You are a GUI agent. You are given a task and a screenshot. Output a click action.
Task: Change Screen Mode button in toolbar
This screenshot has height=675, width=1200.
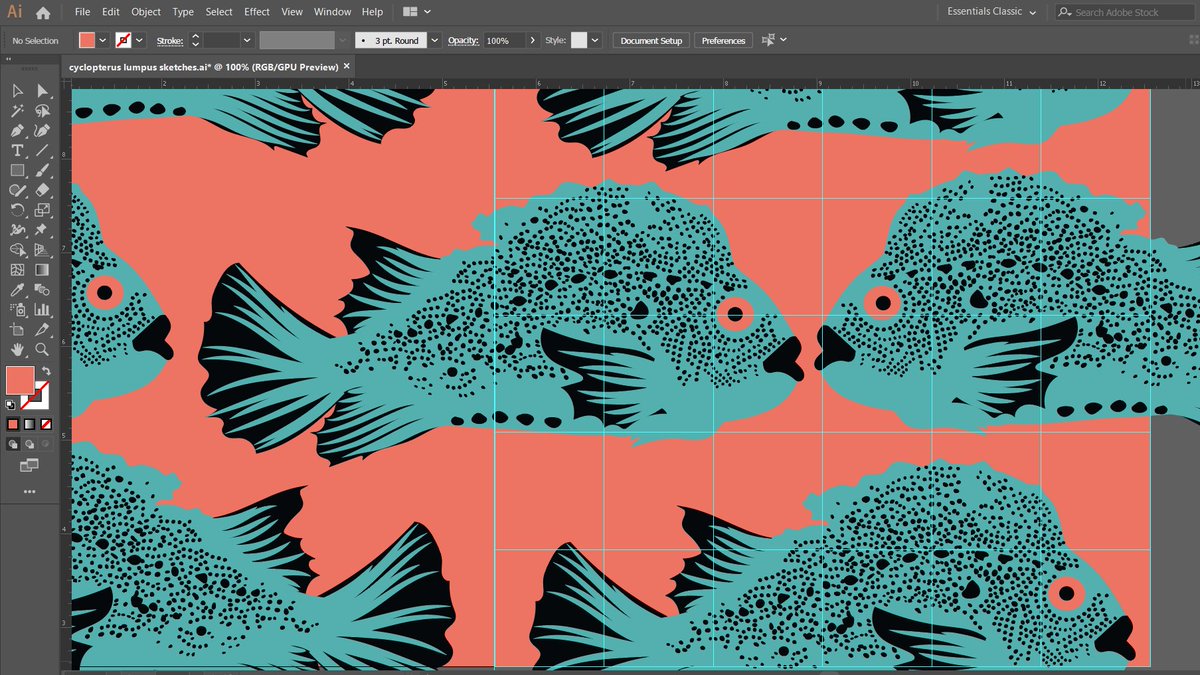point(29,466)
